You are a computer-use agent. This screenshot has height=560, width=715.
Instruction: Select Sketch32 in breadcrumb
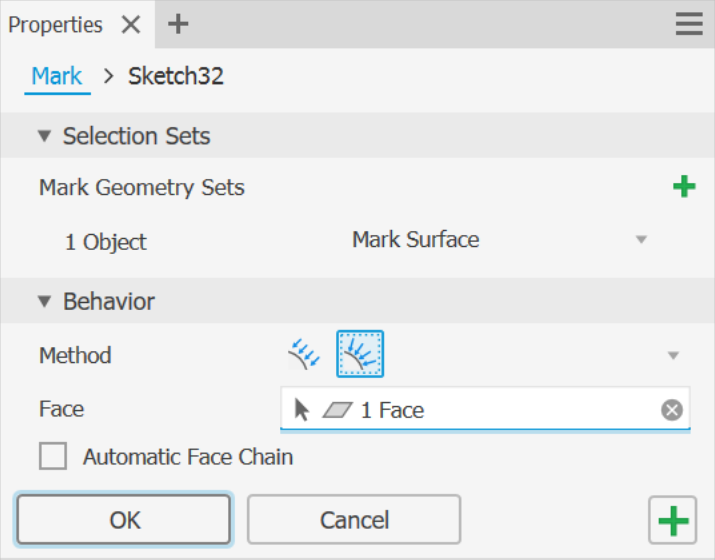[176, 76]
